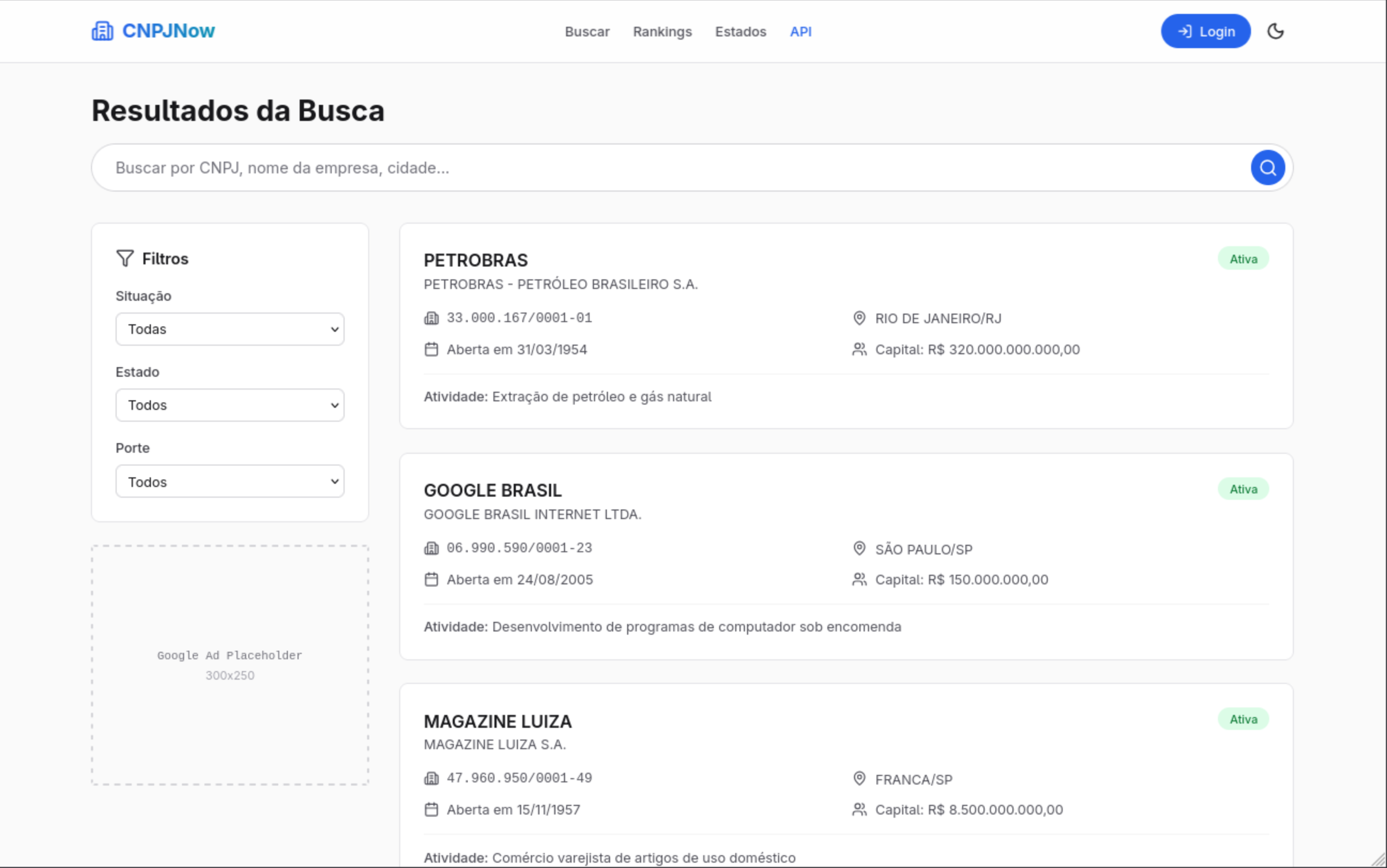Viewport: 1387px width, 868px height.
Task: Click the location pin beside FRANCA/SP
Action: tap(859, 779)
